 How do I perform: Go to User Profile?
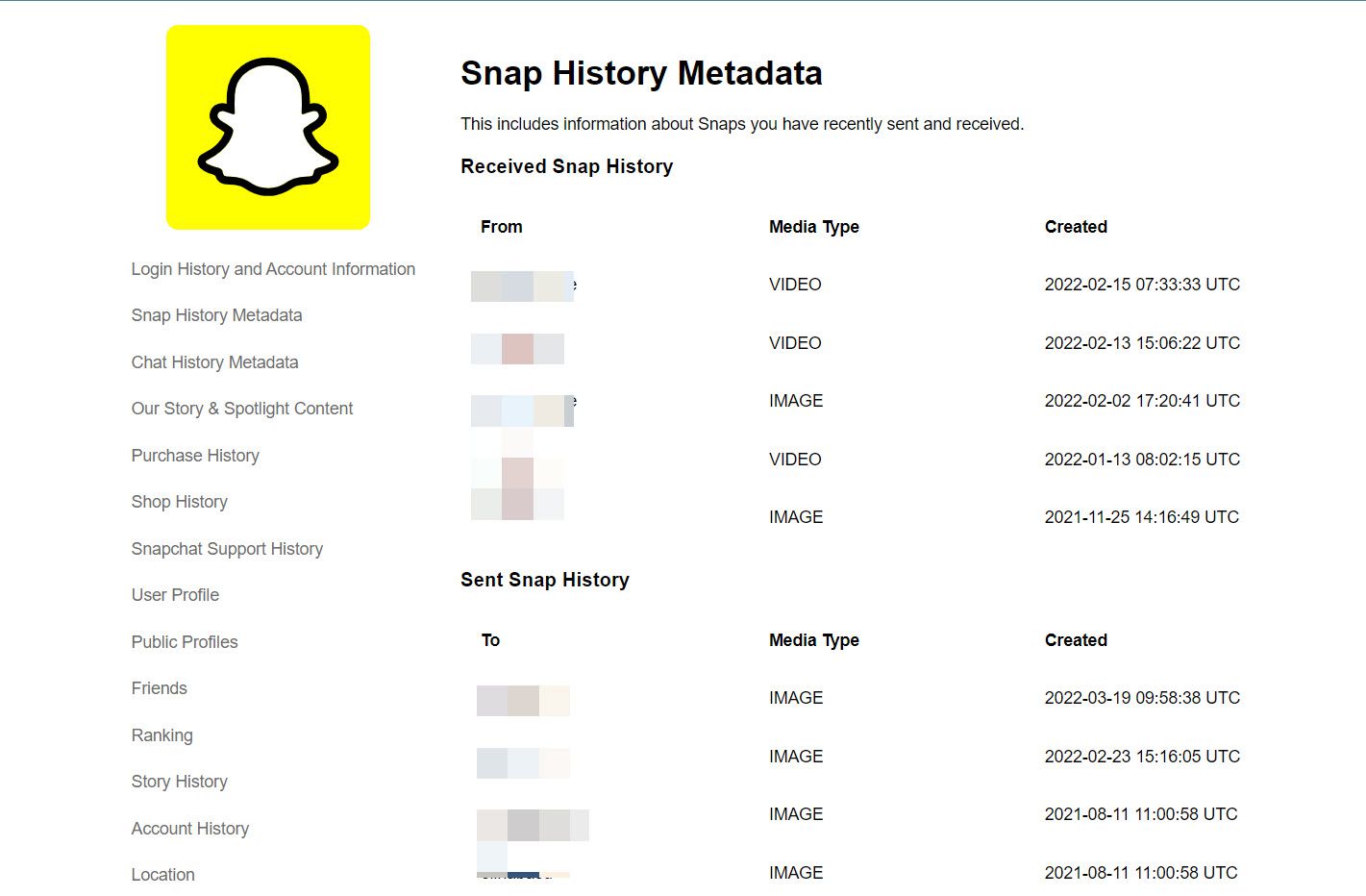(x=175, y=595)
